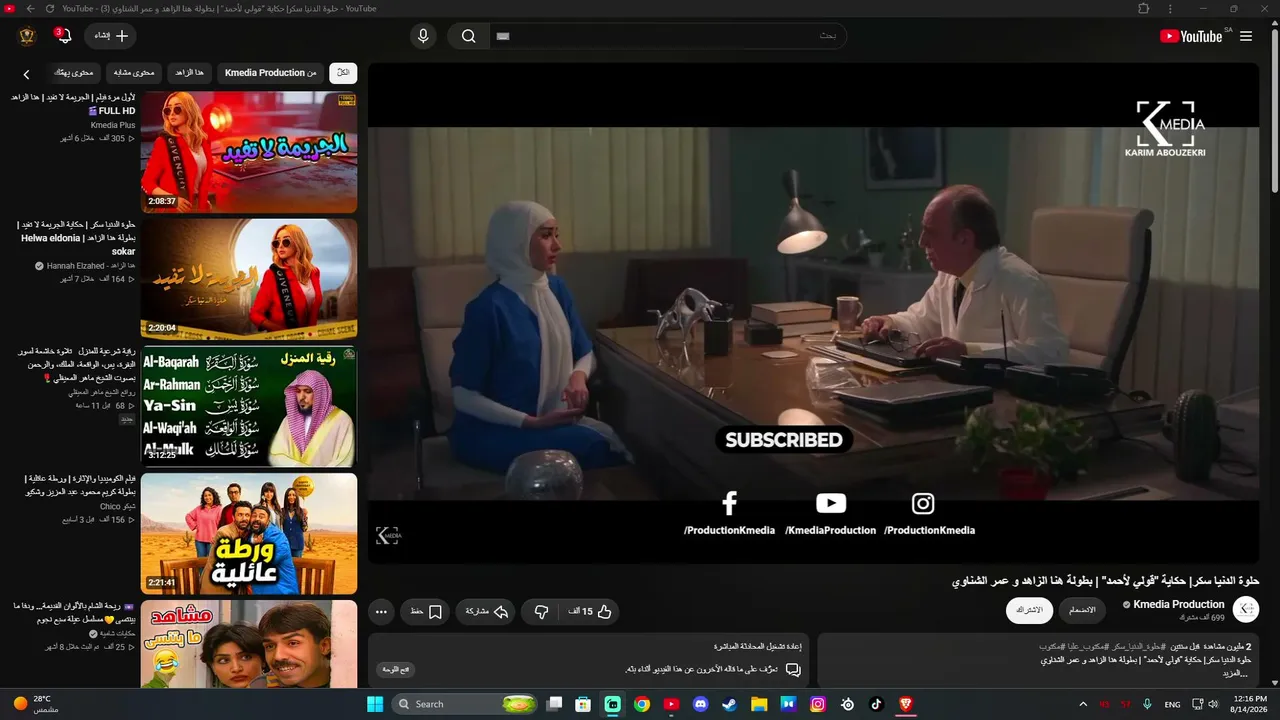Go to YouTube home via logo

pos(1191,36)
